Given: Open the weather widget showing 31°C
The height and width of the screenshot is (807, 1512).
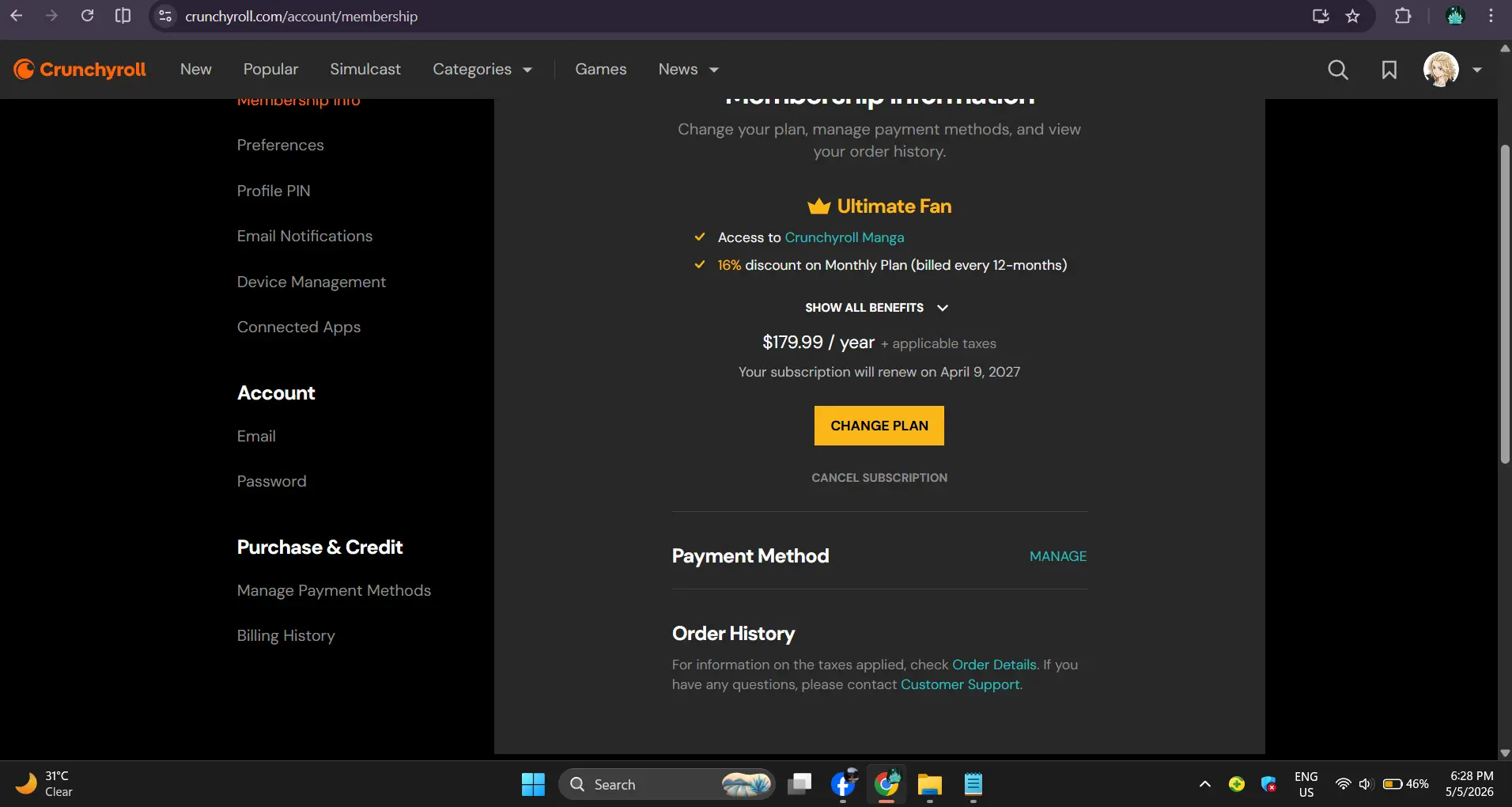Looking at the screenshot, I should click(44, 784).
